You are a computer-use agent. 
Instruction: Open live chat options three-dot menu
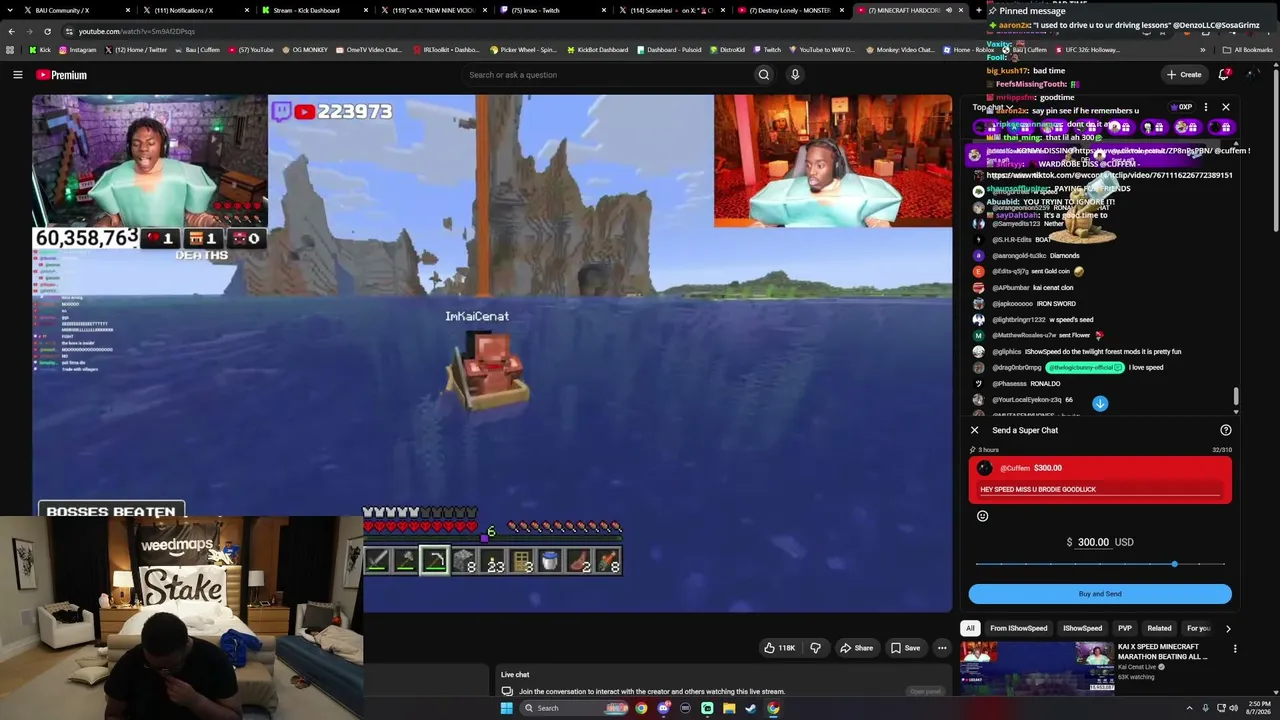tap(1206, 107)
